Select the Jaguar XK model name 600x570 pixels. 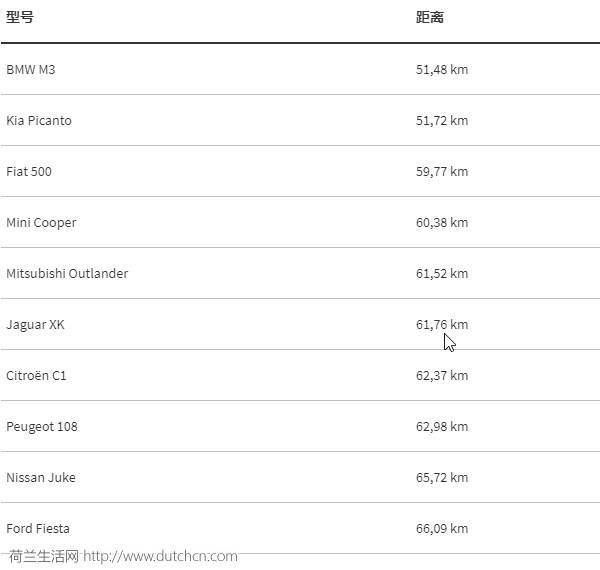(35, 325)
